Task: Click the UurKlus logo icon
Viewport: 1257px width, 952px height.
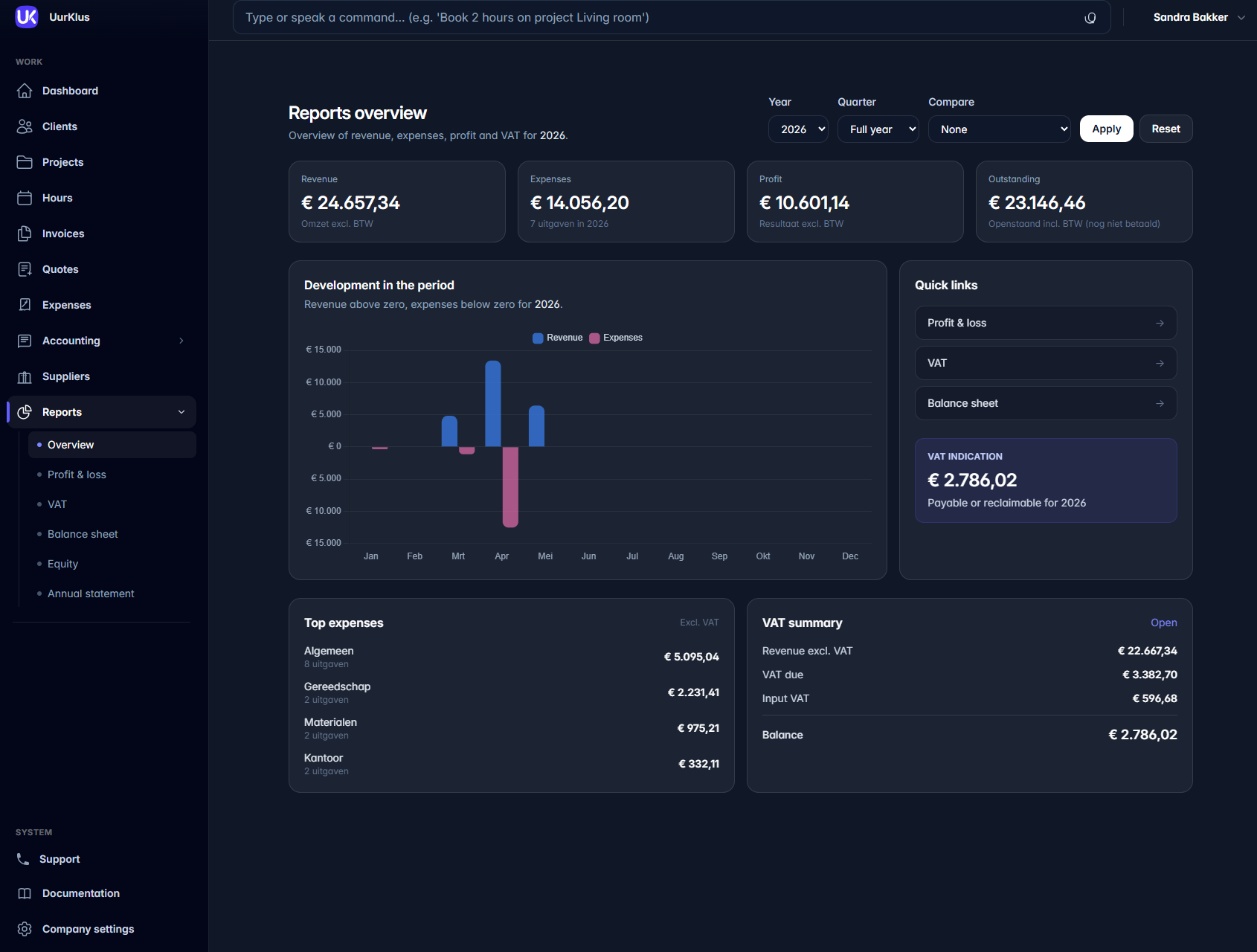Action: (x=27, y=17)
